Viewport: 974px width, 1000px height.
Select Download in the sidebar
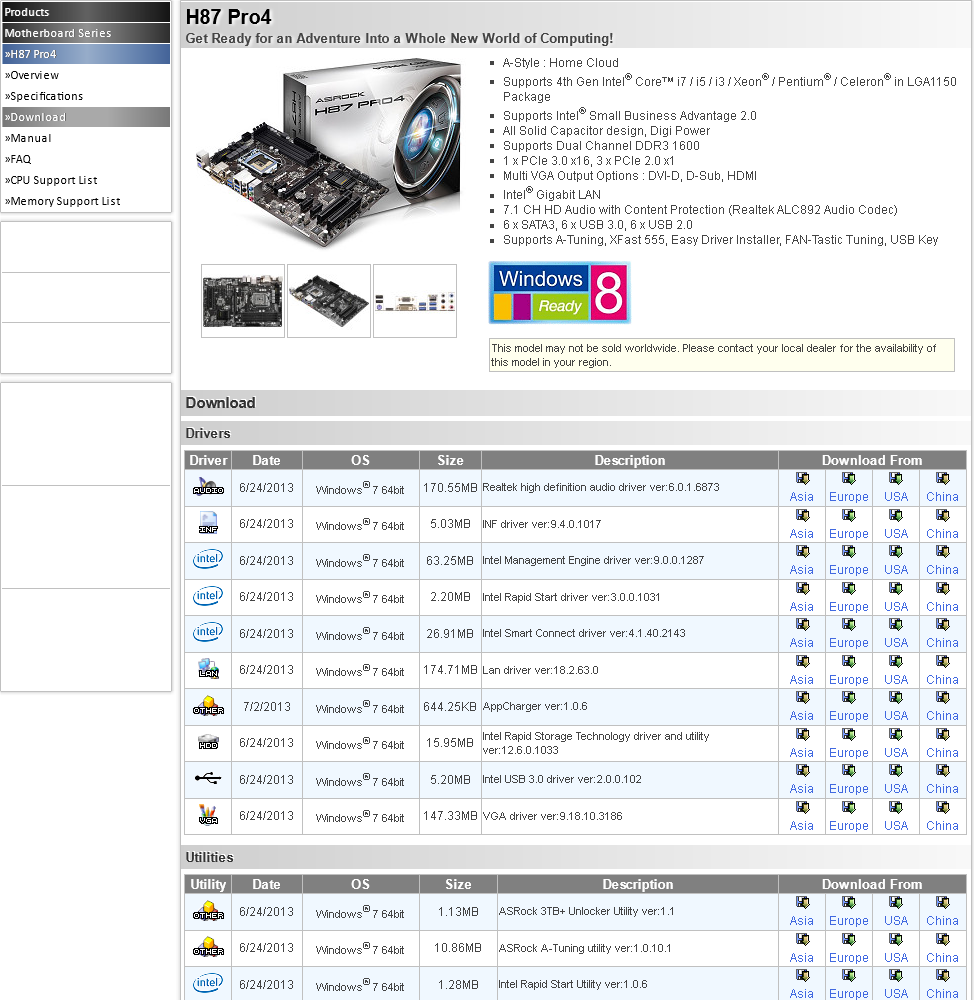tap(86, 117)
